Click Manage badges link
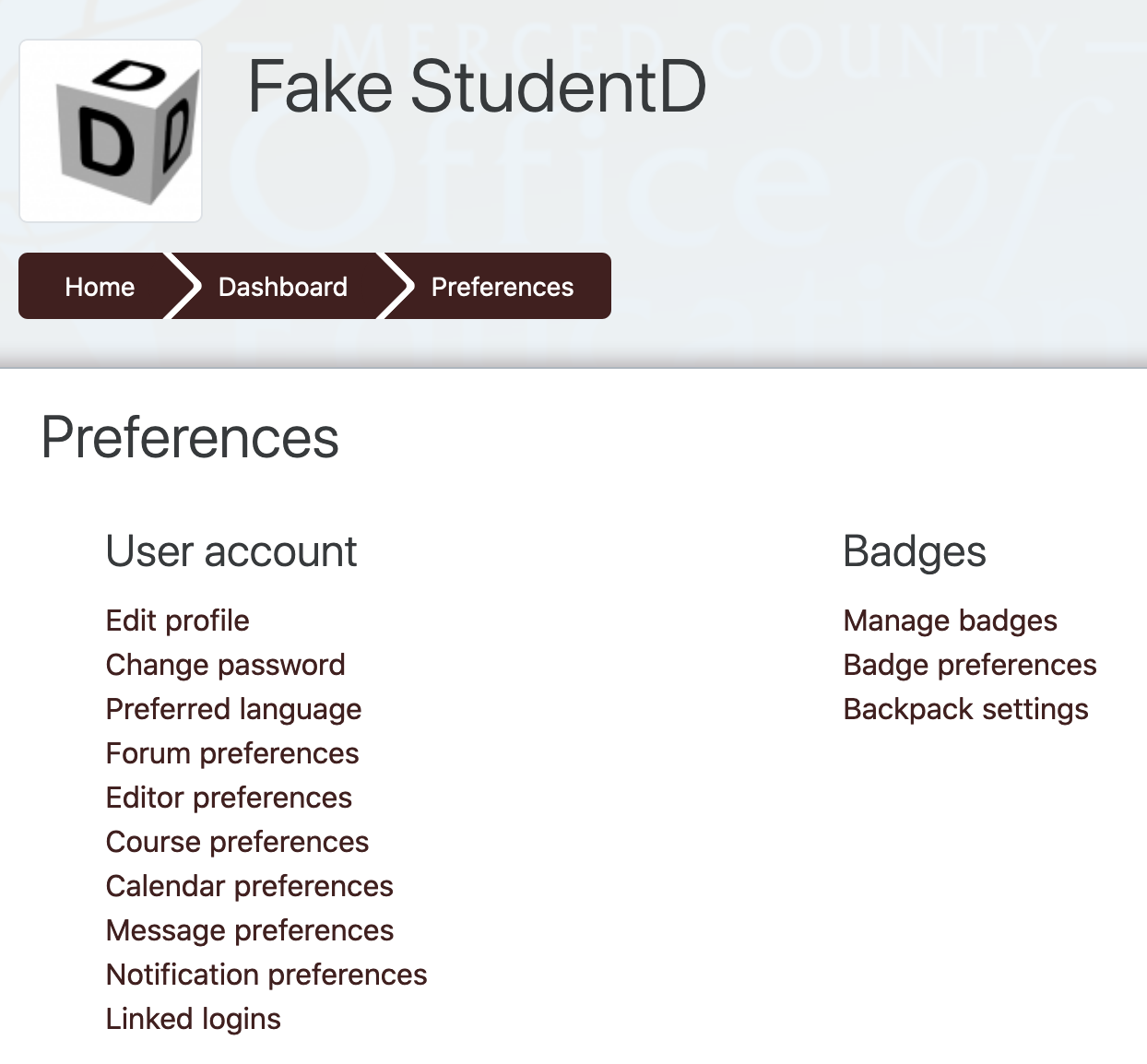Image resolution: width=1147 pixels, height=1064 pixels. click(951, 621)
